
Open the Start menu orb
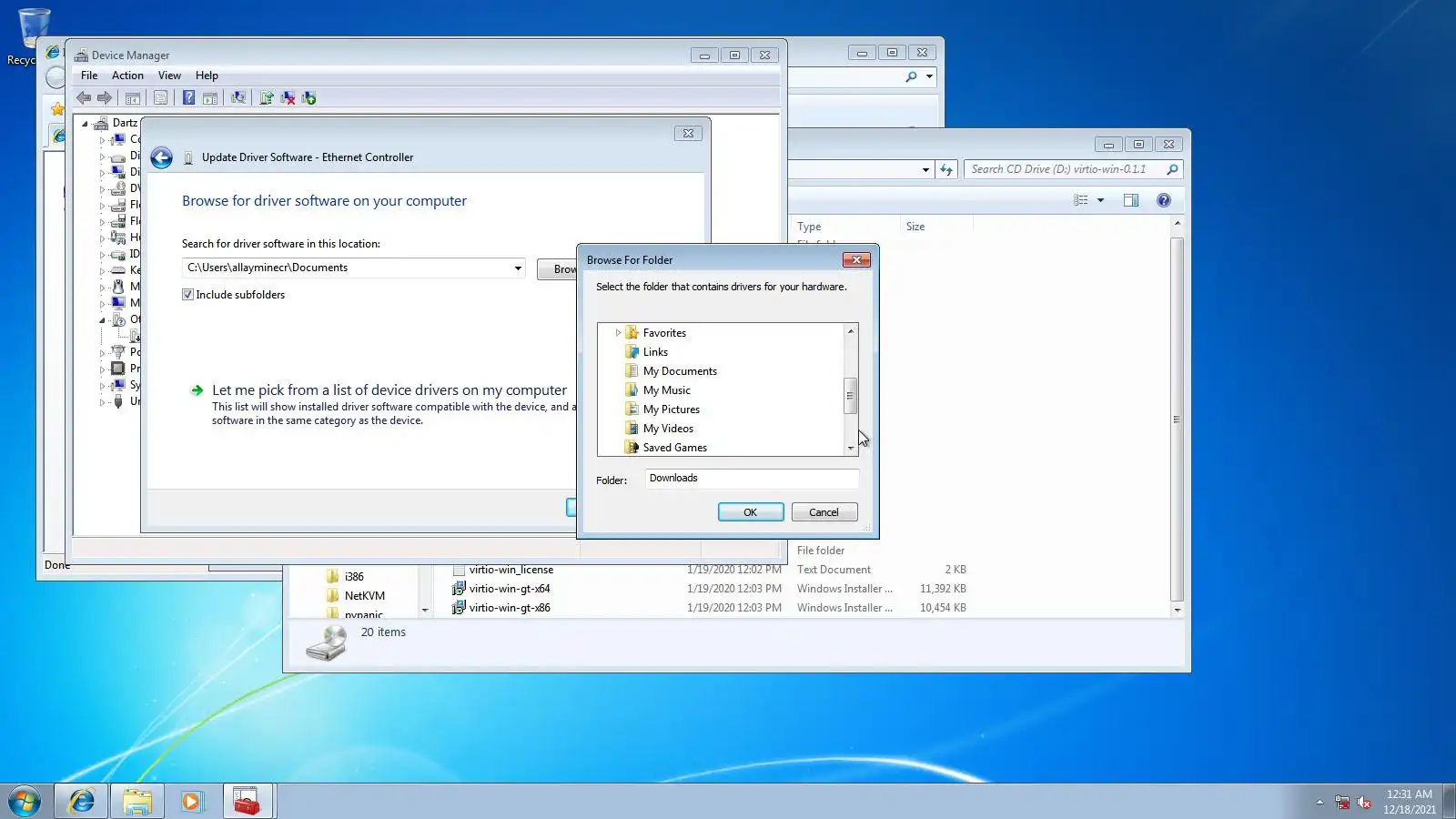25,801
